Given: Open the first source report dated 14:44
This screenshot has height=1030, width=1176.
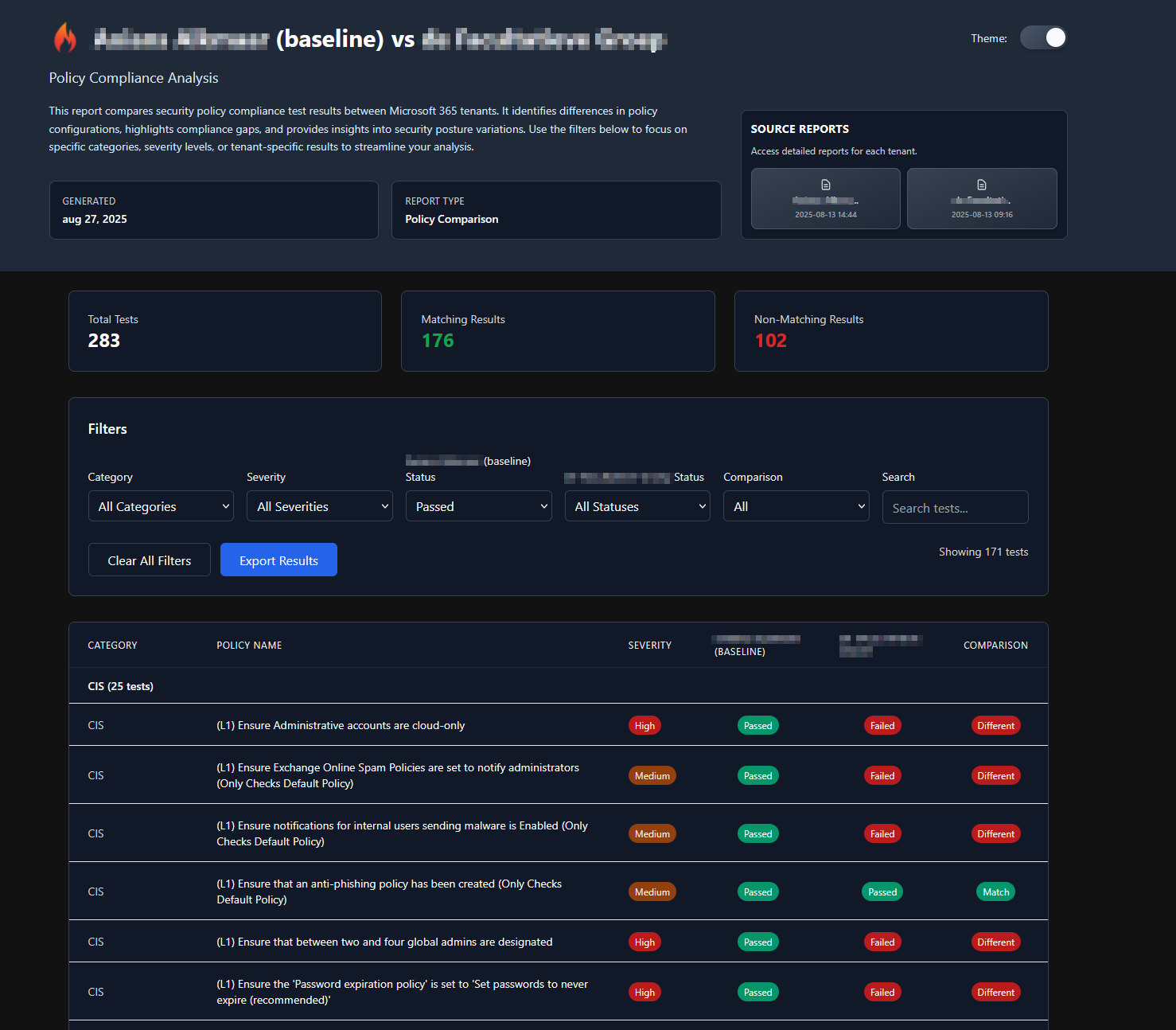Looking at the screenshot, I should [825, 198].
